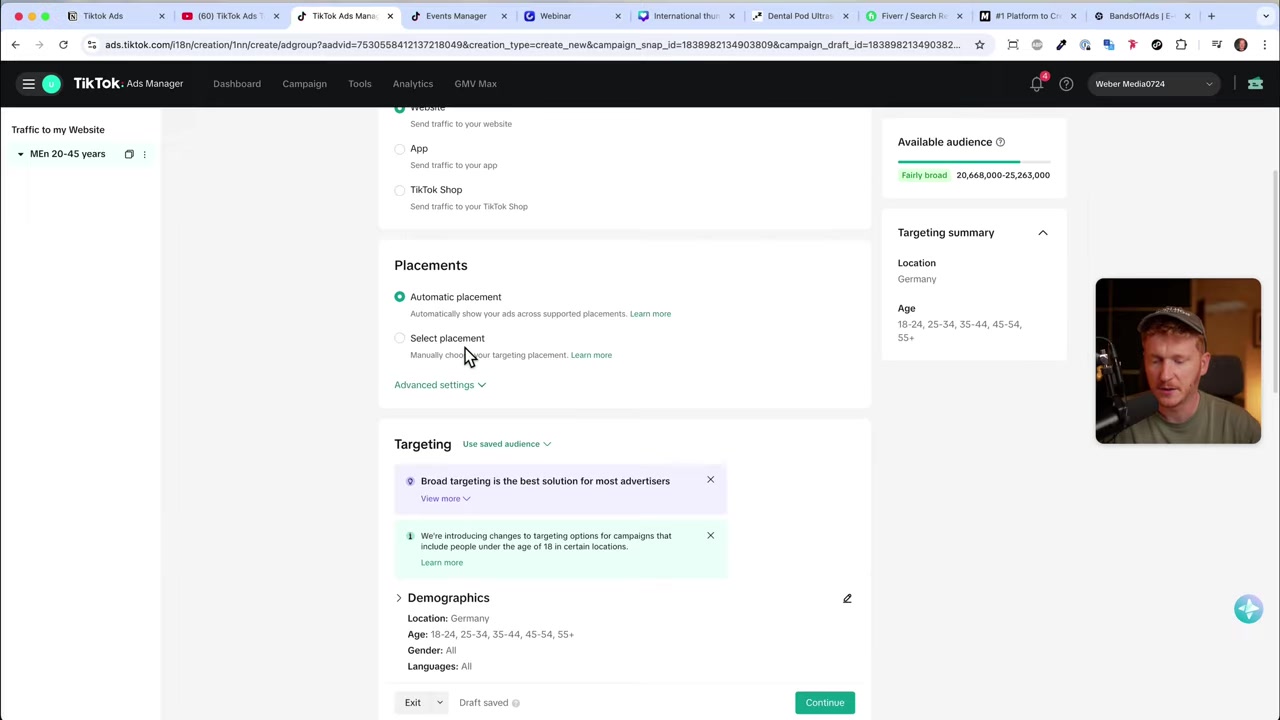Open Learn more for Automatic placement
This screenshot has width=1280, height=720.
pyautogui.click(x=650, y=314)
